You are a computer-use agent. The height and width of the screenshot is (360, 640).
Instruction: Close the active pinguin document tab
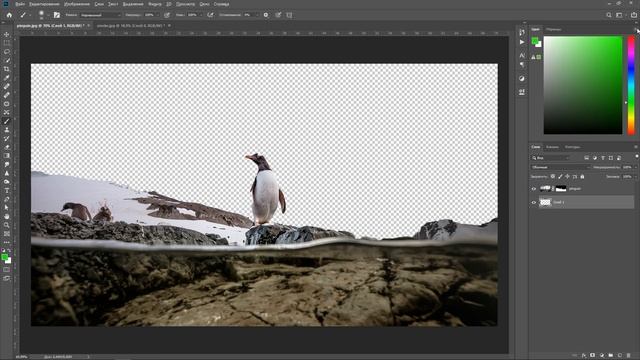89,26
